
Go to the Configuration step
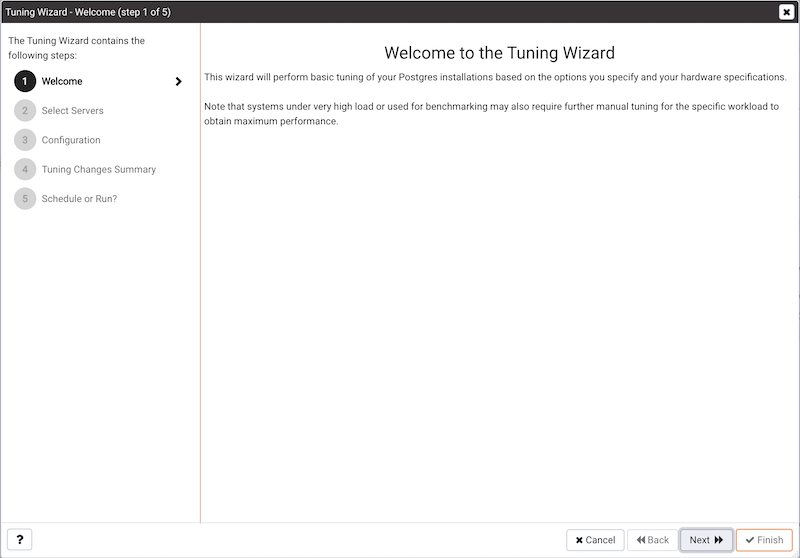point(71,140)
